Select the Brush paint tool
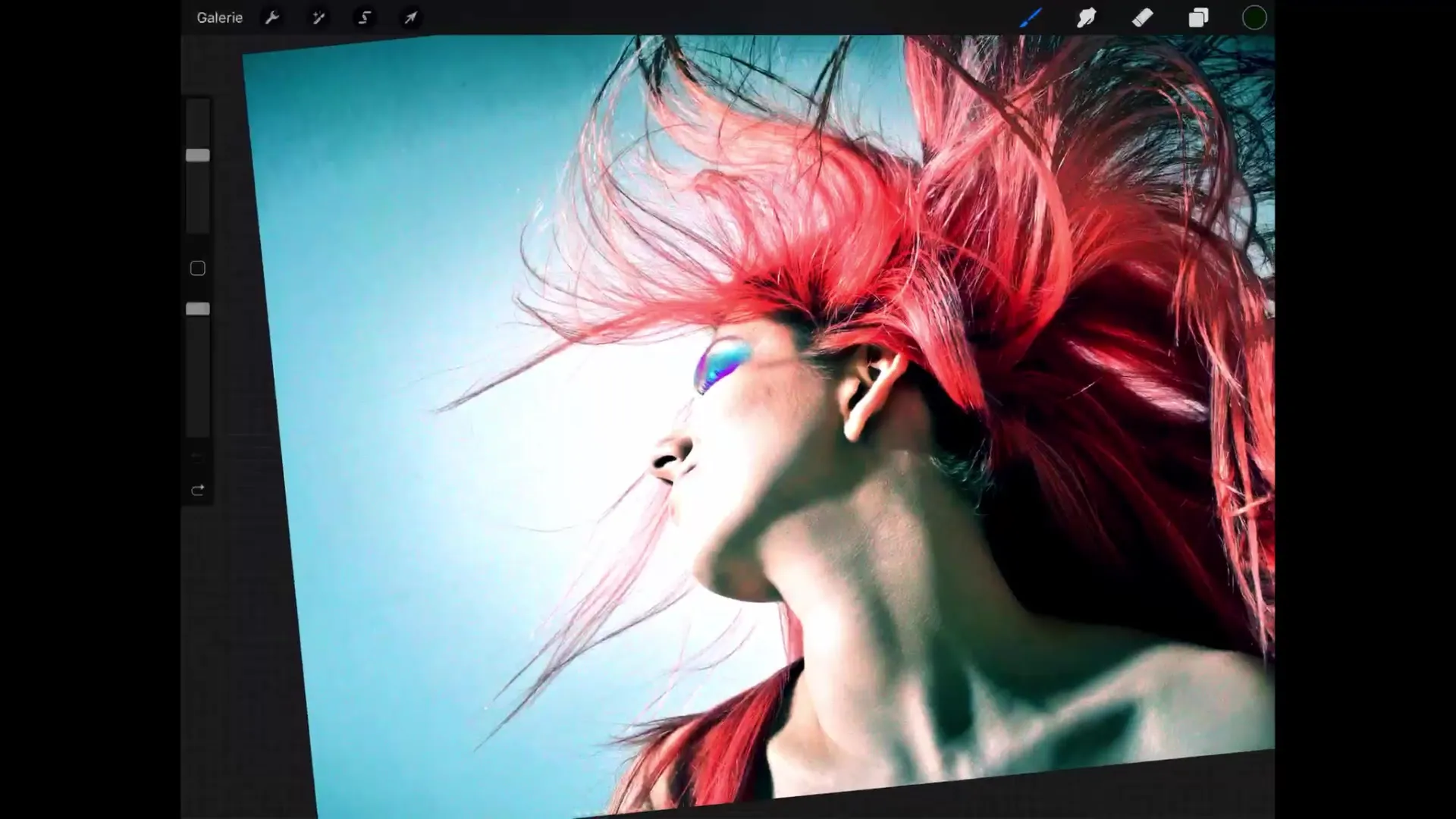 tap(1031, 17)
